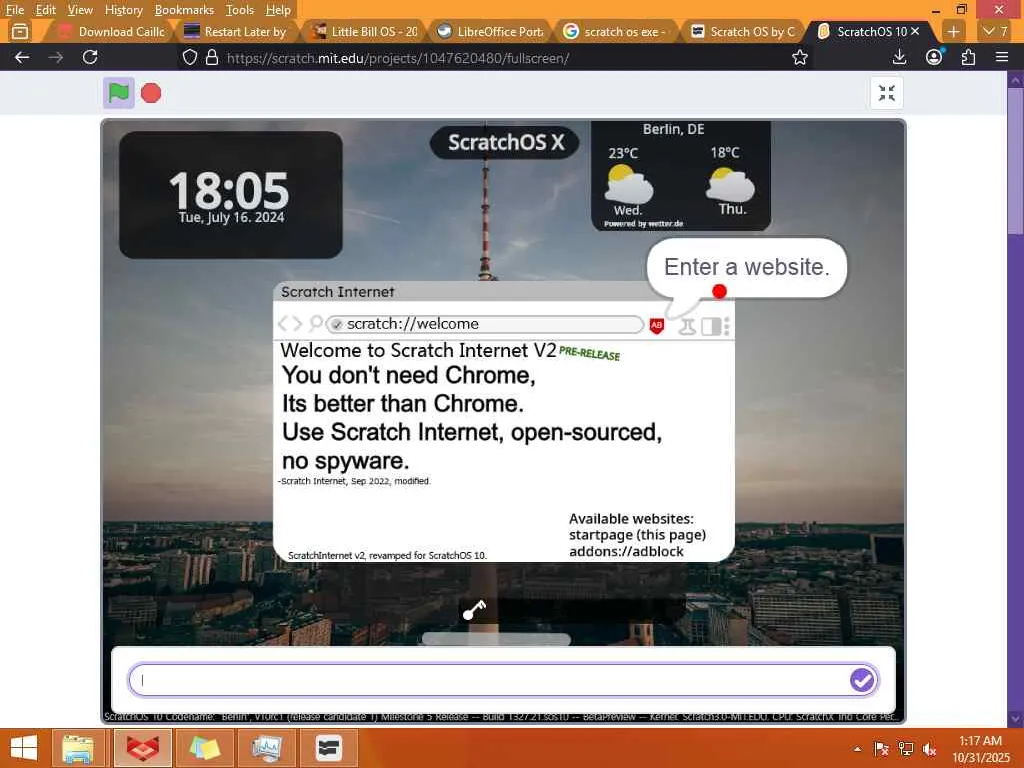Open the taskbar clock and date
Viewport: 1024px width, 768px height.
pos(980,749)
